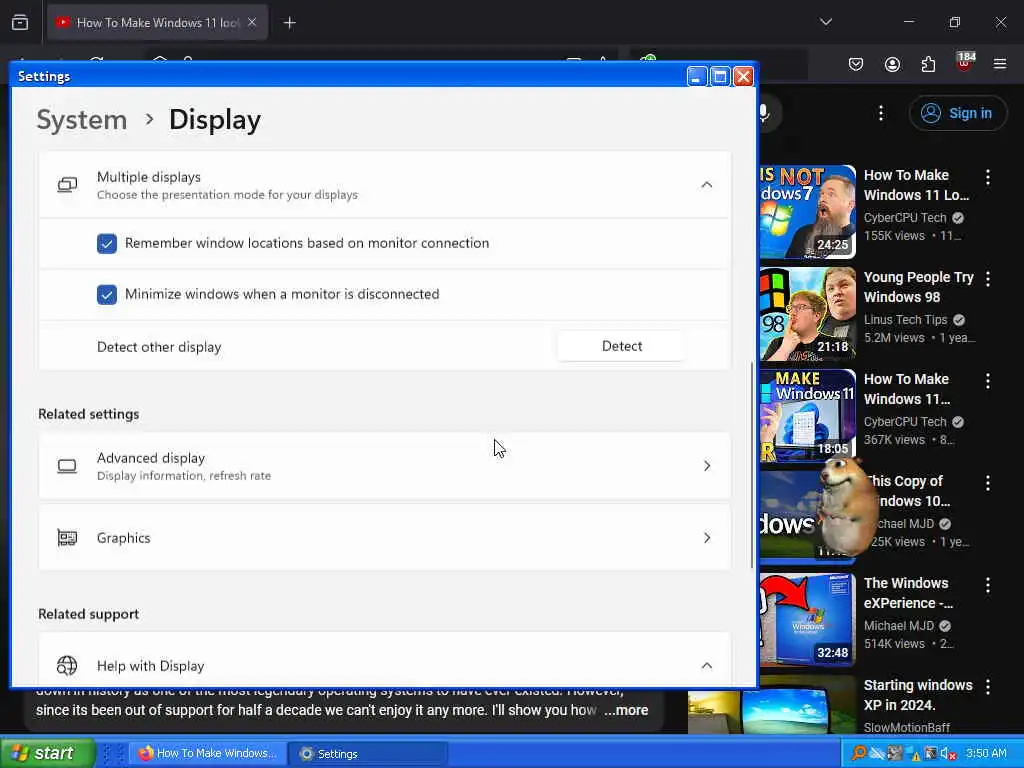The width and height of the screenshot is (1024, 768).
Task: Open 18:05 Make Windows 11 video thumbnail
Action: pos(808,415)
